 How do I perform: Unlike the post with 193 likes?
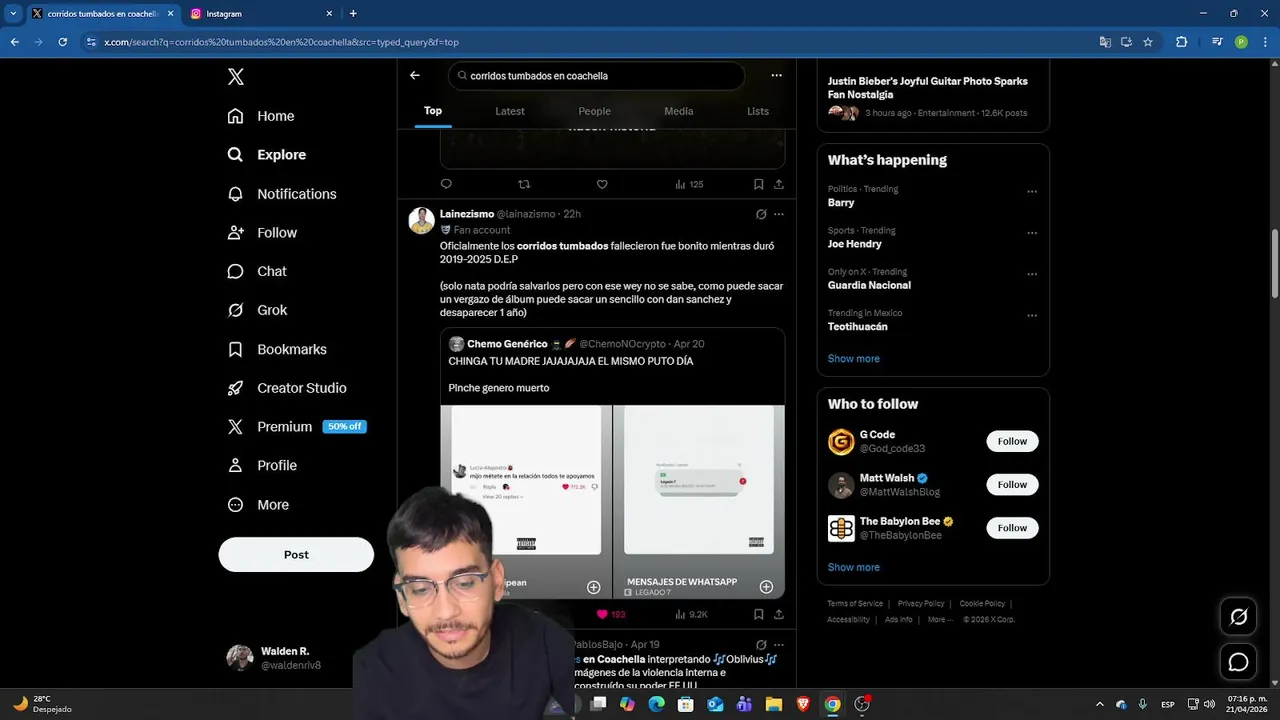tap(610, 614)
